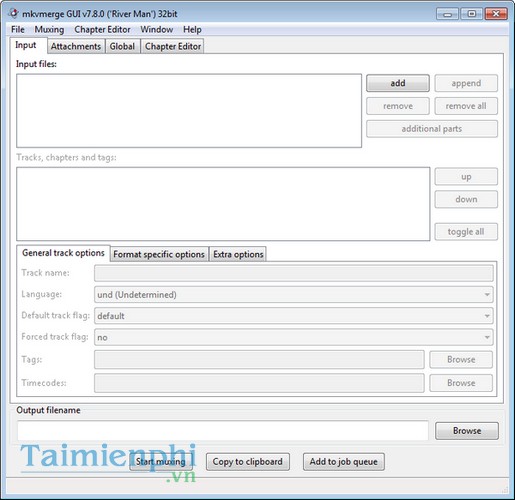Select the Format specific options tab

click(159, 254)
